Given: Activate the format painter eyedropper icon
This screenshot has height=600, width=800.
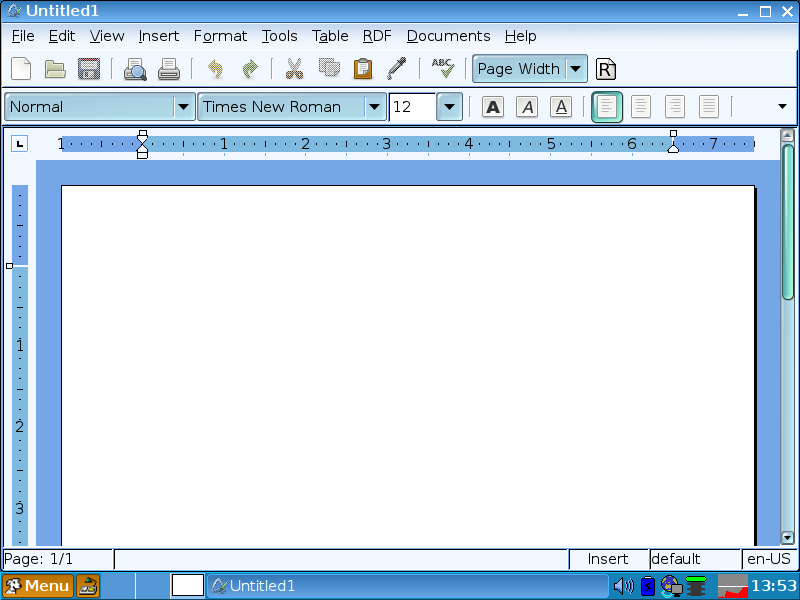Looking at the screenshot, I should click(396, 68).
